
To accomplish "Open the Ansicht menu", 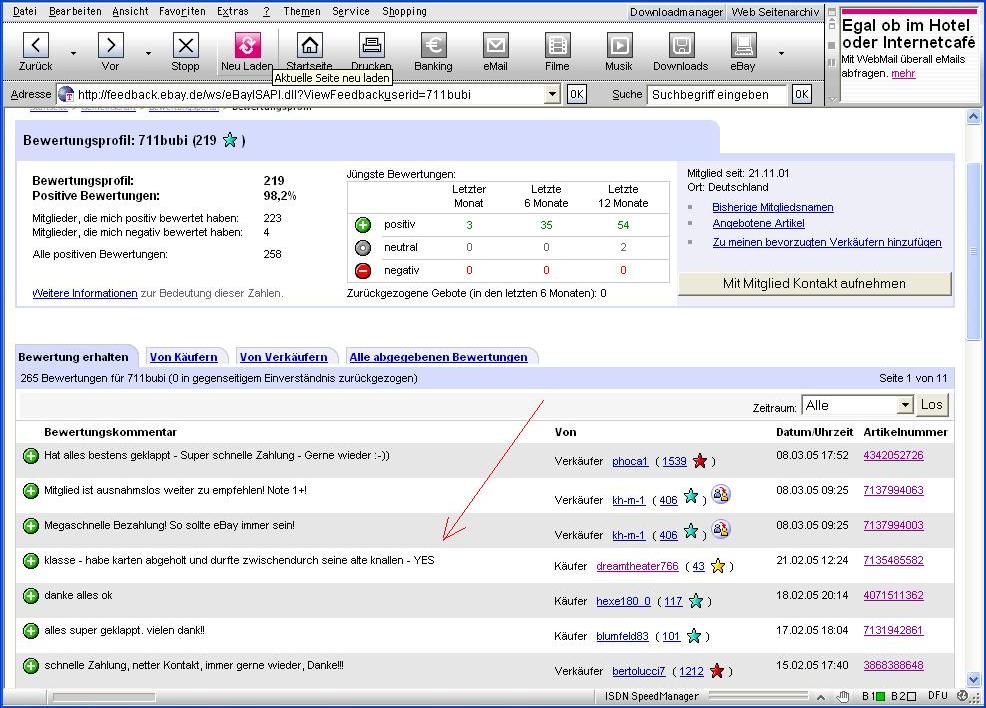I will [130, 11].
